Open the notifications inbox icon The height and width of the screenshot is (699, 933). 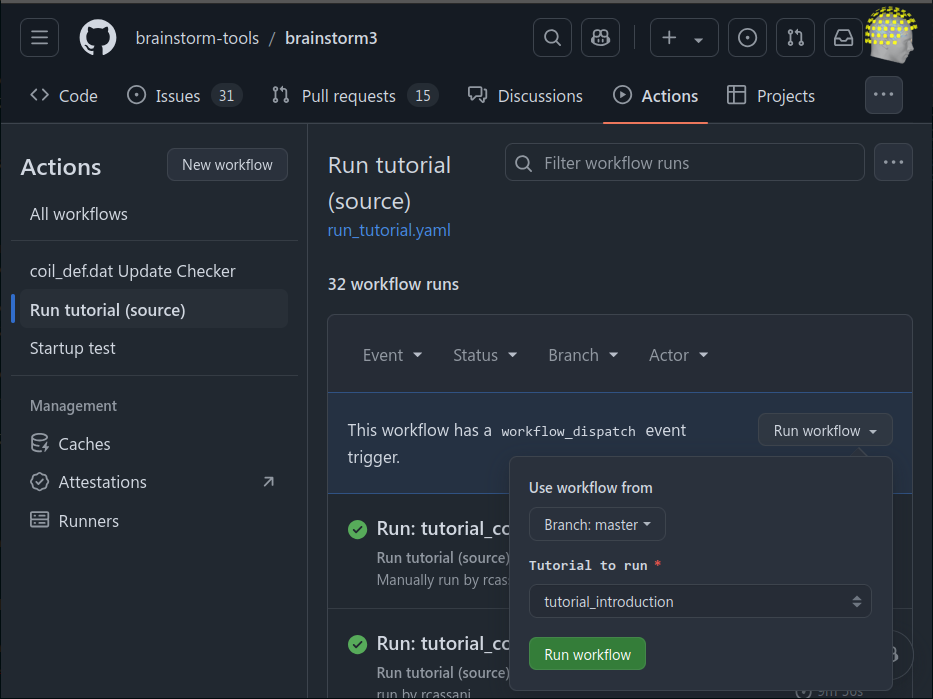click(x=843, y=38)
